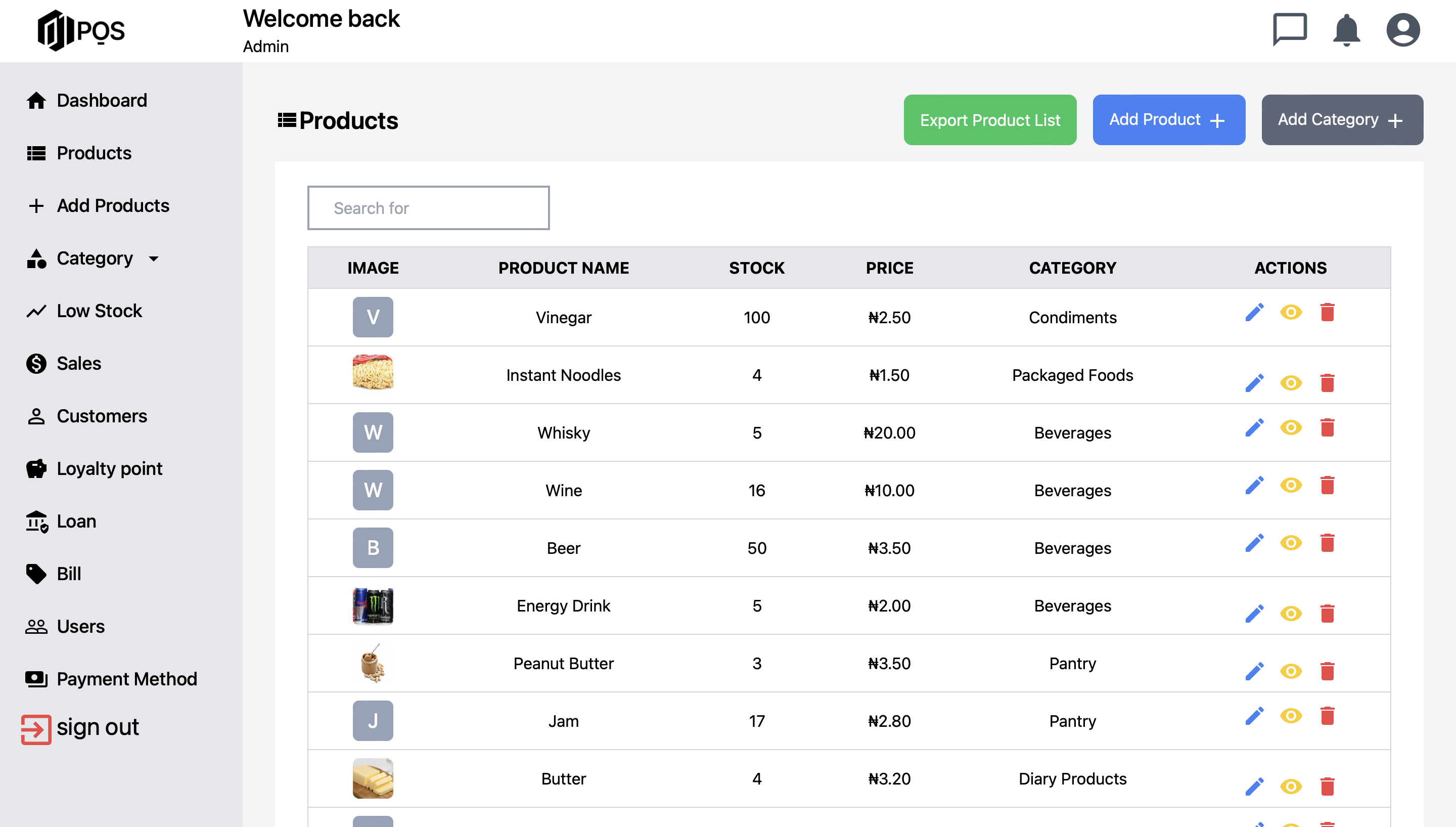Screen dimensions: 1456x827
Task: Edit the Butter product
Action: 1254,787
